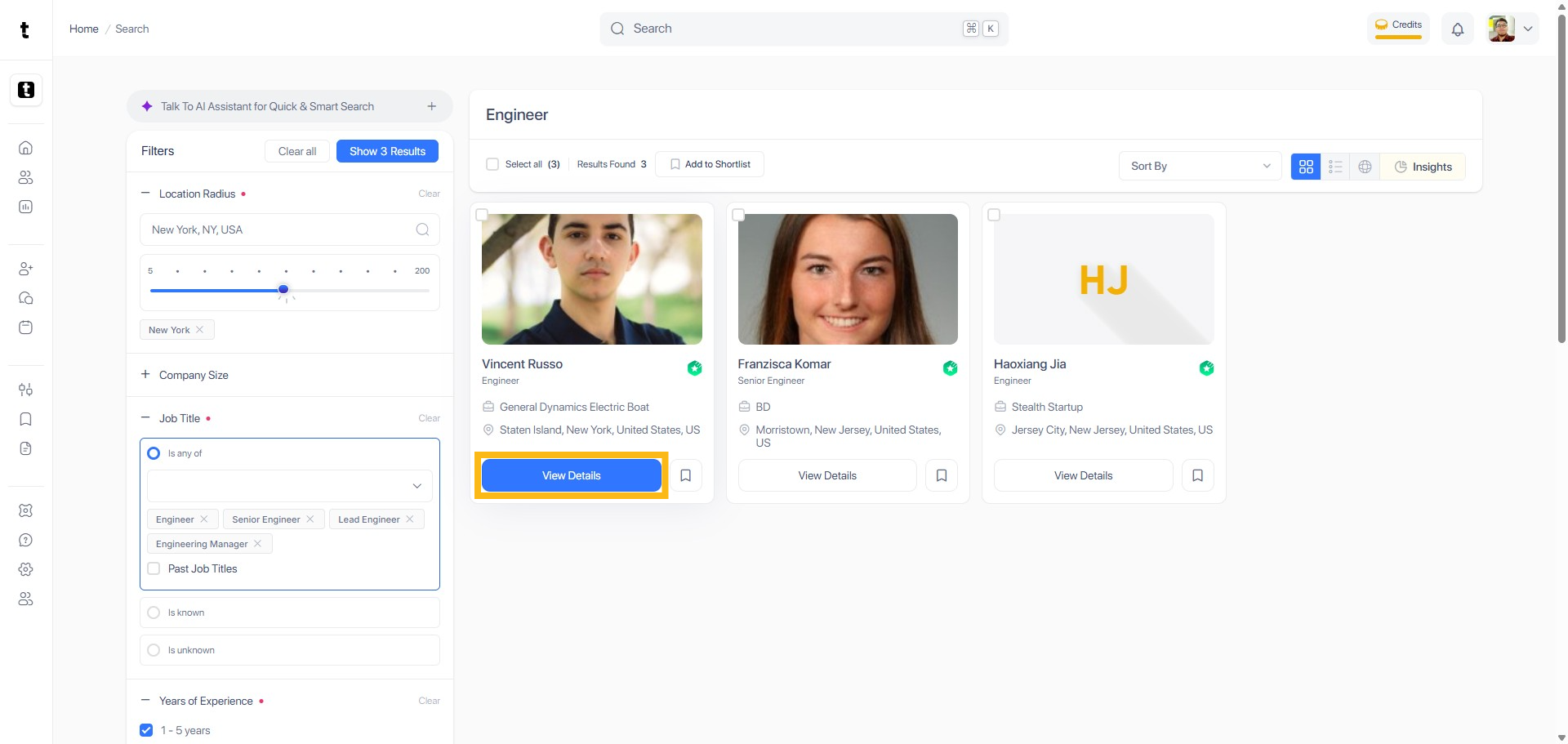Image resolution: width=1568 pixels, height=744 pixels.
Task: Bookmark Vincent Russo's profile card
Action: coord(686,475)
